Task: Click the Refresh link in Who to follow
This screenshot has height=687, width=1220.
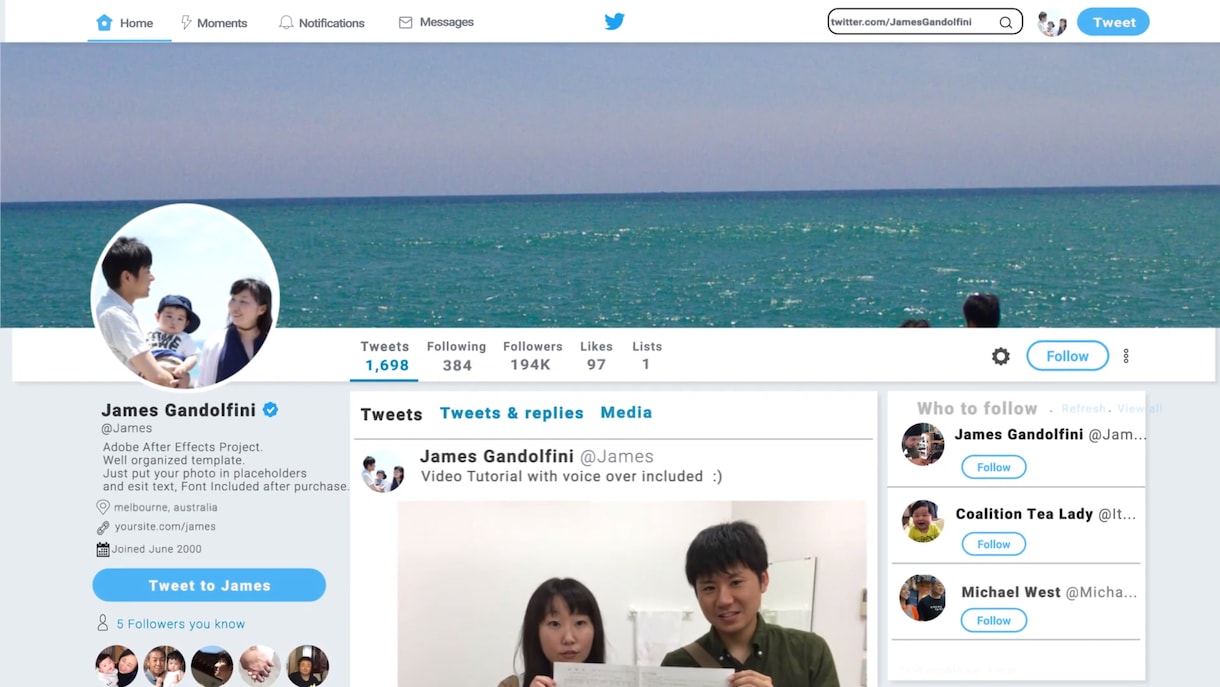Action: 1083,408
